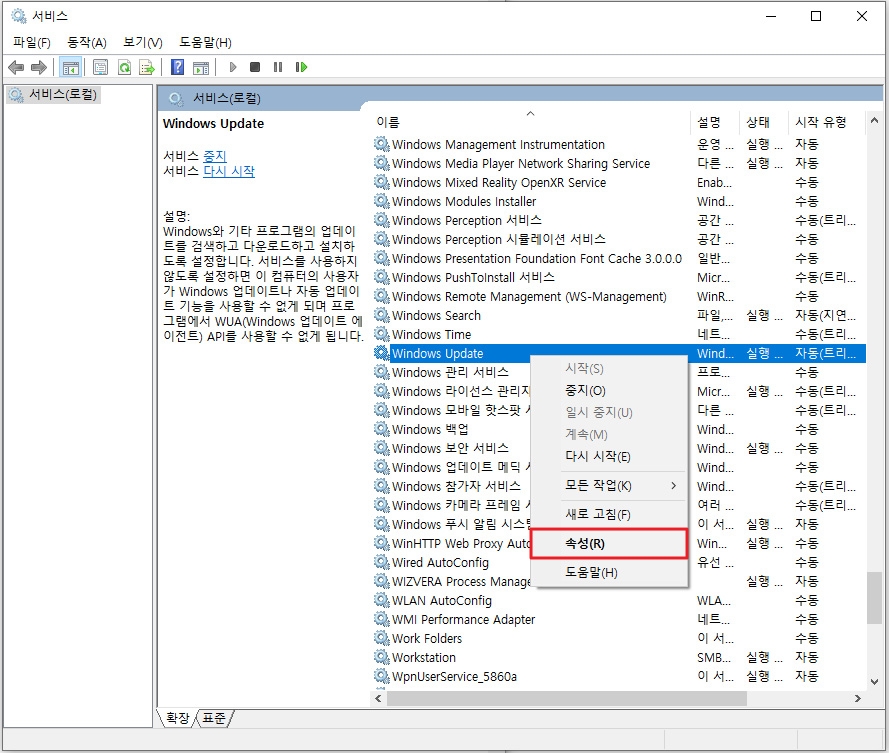Choose 다시 시작(E) in the context menu
Viewport: 889px width, 753px height.
pos(609,456)
